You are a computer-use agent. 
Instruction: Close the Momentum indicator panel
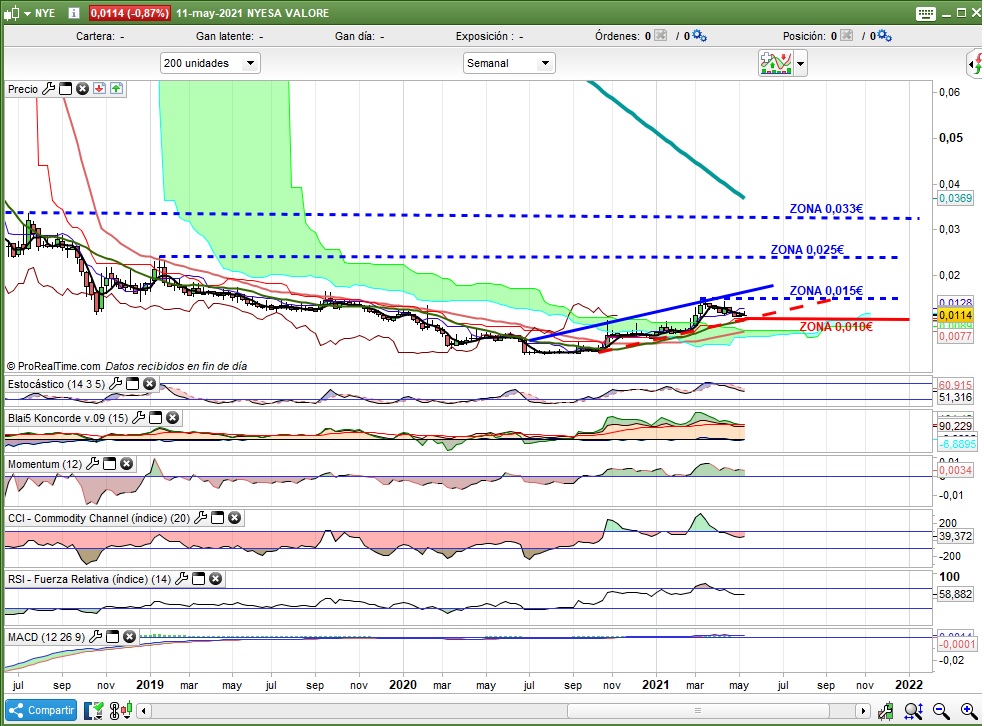pyautogui.click(x=126, y=464)
